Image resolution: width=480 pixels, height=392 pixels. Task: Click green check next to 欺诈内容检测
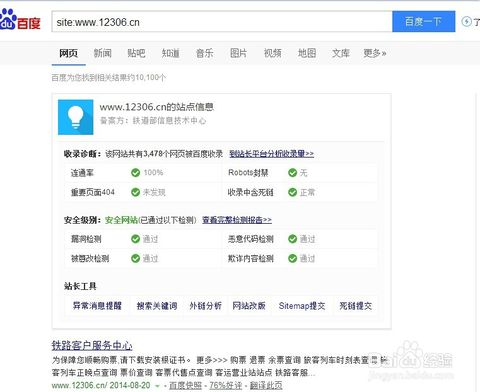[x=292, y=258]
